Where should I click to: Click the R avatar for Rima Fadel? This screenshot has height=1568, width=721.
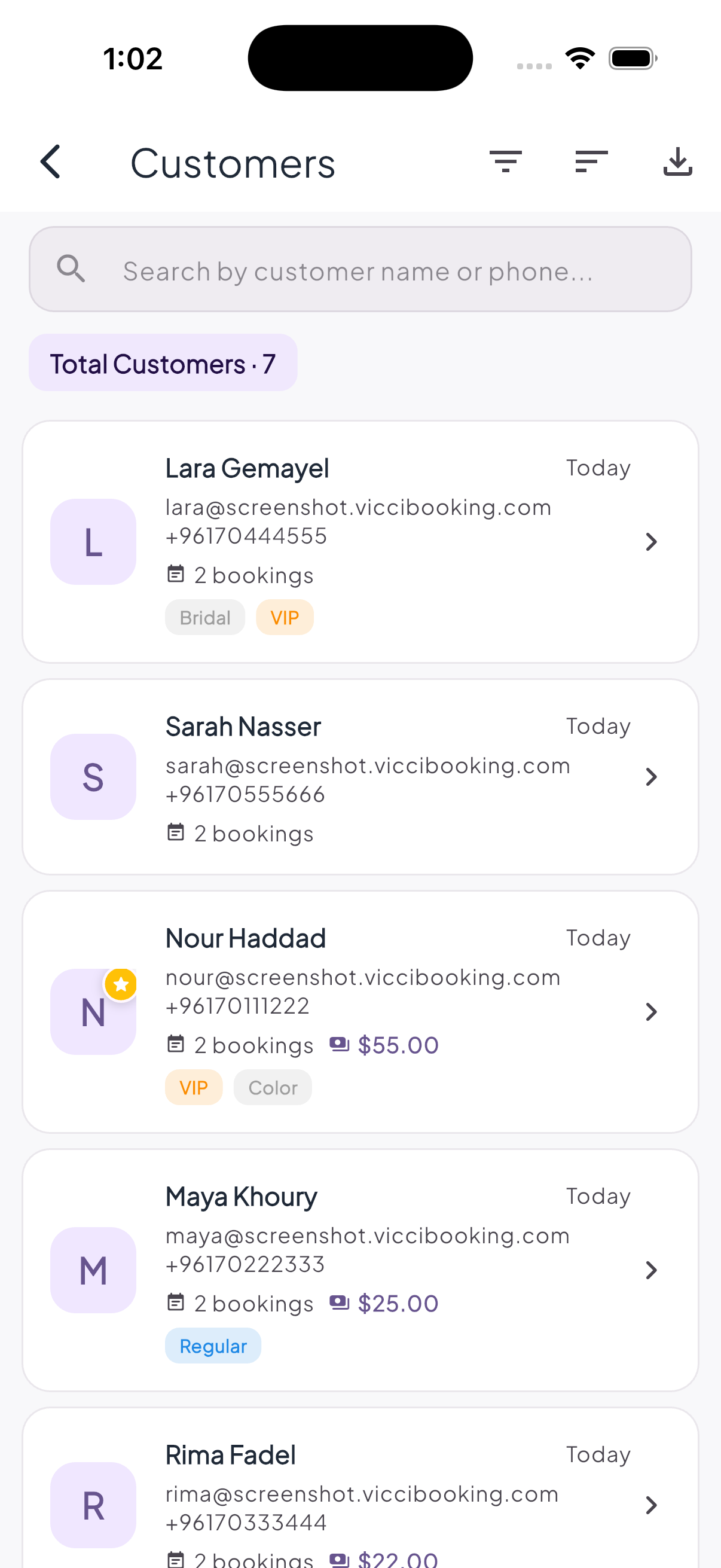(x=93, y=1505)
